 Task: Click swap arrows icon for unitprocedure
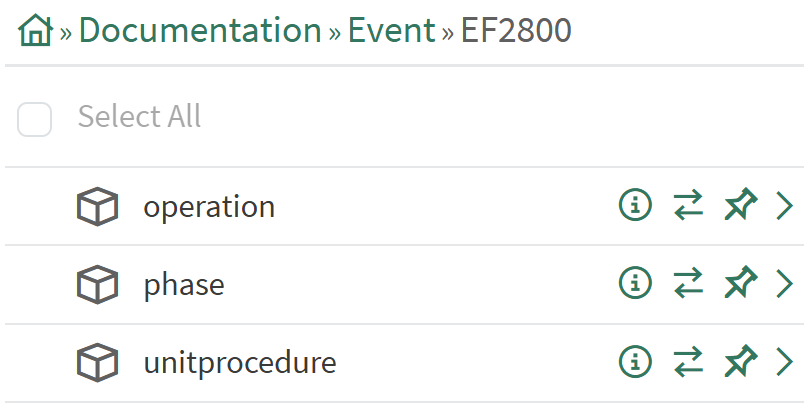click(688, 361)
